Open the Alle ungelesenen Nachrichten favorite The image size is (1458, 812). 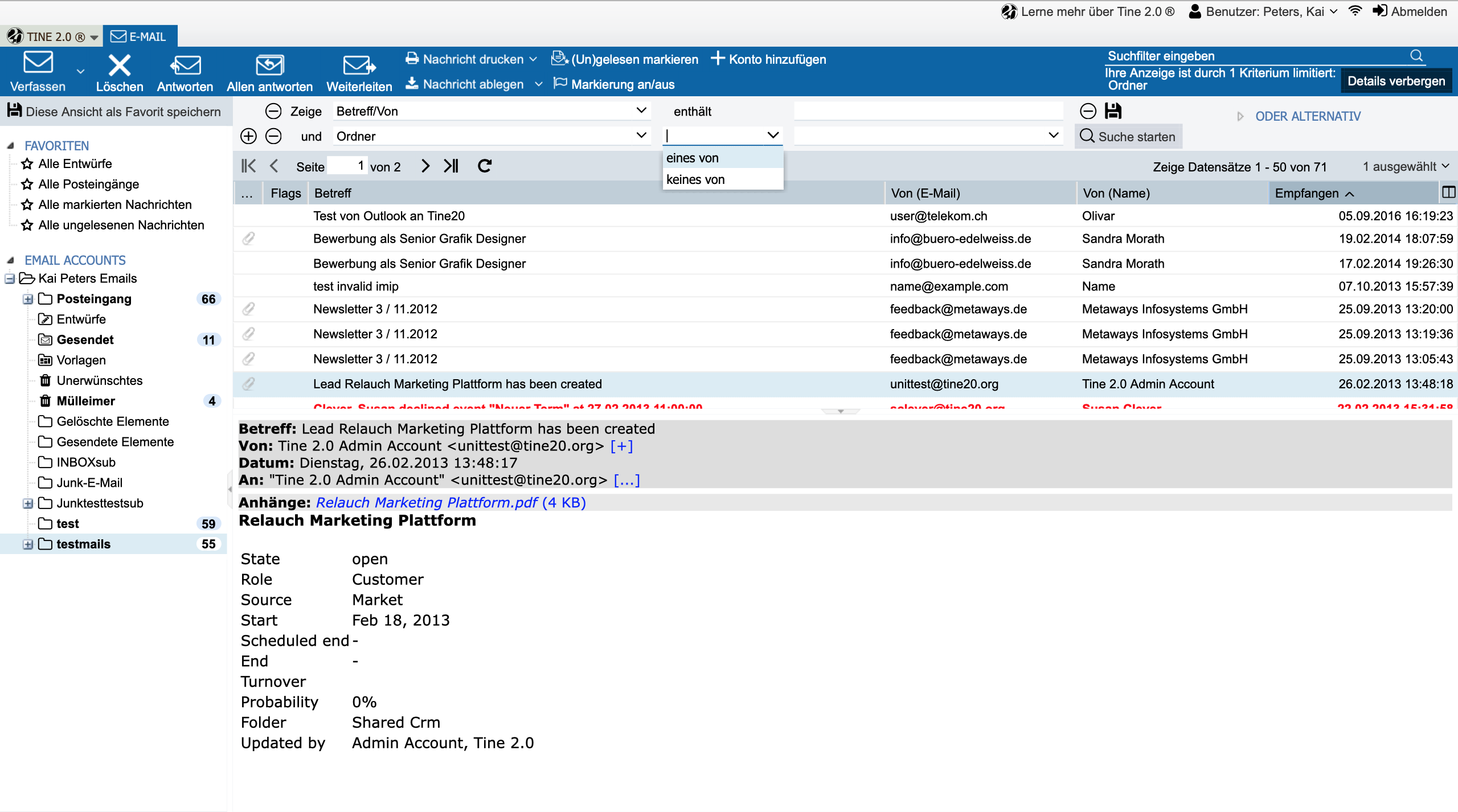pyautogui.click(x=121, y=225)
